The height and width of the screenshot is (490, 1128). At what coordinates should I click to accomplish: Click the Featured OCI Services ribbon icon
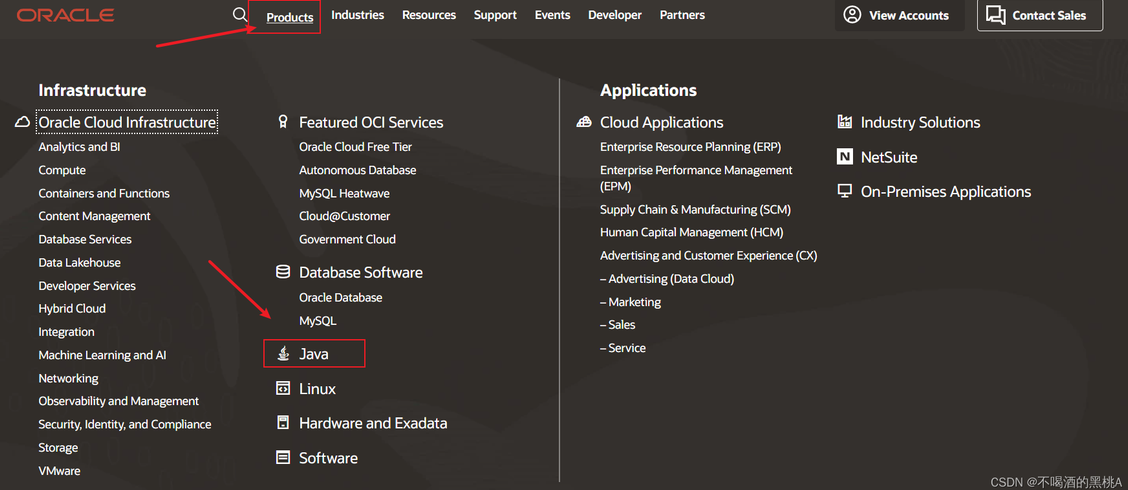pos(283,122)
